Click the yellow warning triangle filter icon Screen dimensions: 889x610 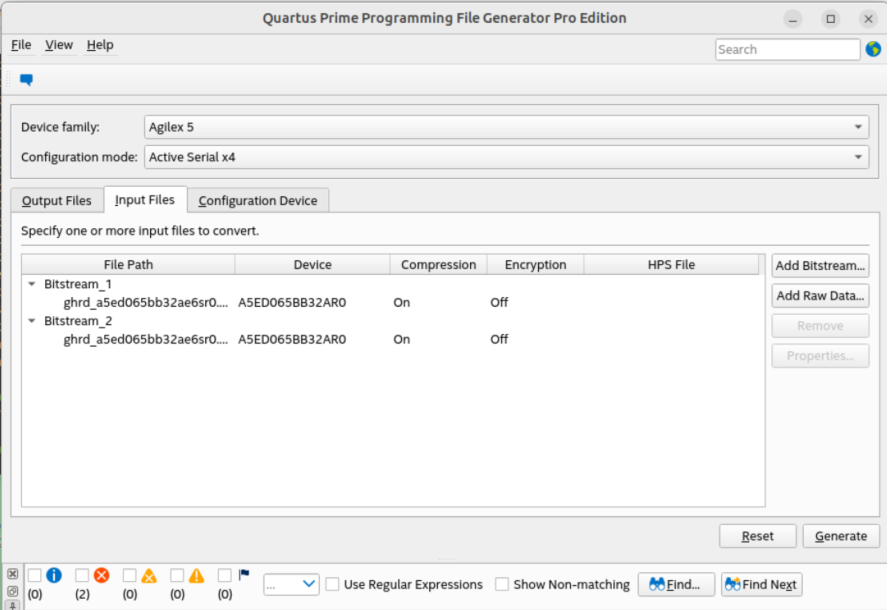click(x=197, y=575)
